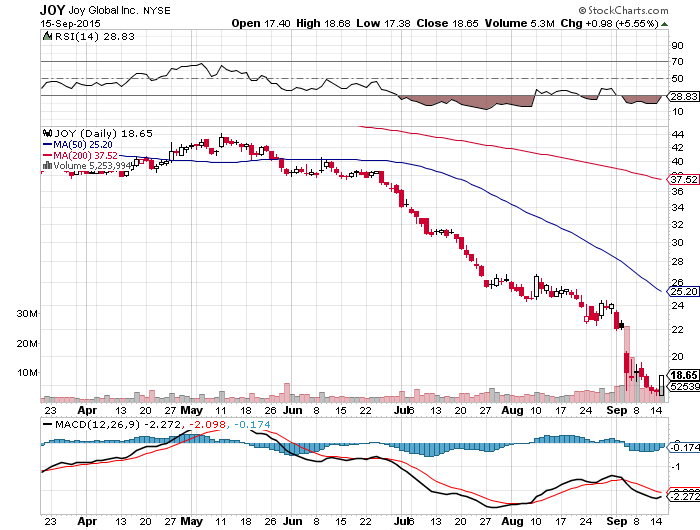Click the 'MA(200) 37.52' legend text
The width and height of the screenshot is (700, 530).
coord(86,155)
